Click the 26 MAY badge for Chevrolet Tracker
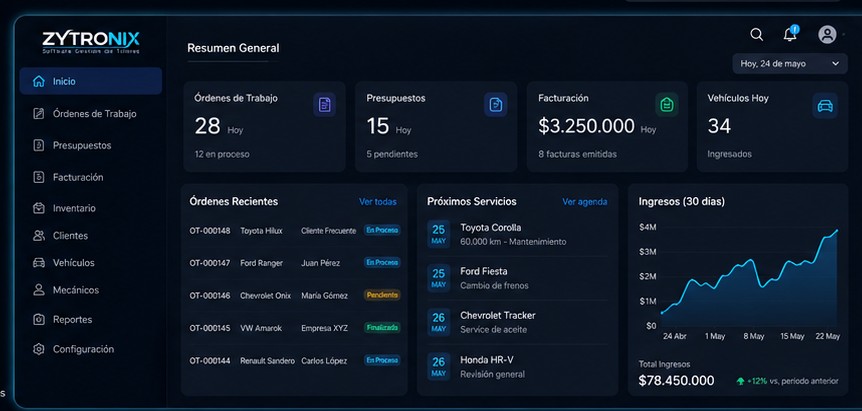Image resolution: width=862 pixels, height=411 pixels. coord(439,322)
